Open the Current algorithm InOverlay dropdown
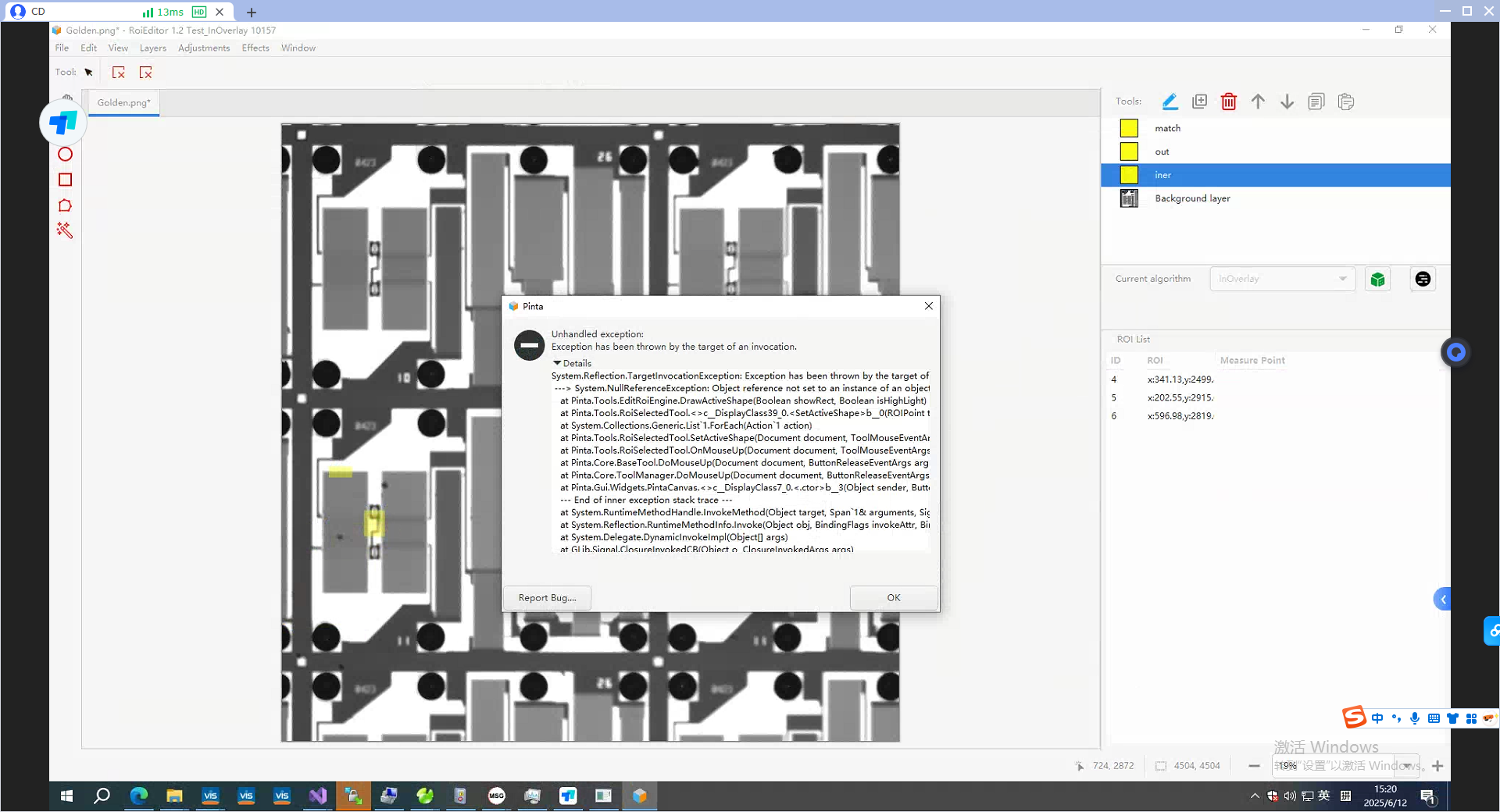Screen dimensions: 1500x812 click(1282, 279)
